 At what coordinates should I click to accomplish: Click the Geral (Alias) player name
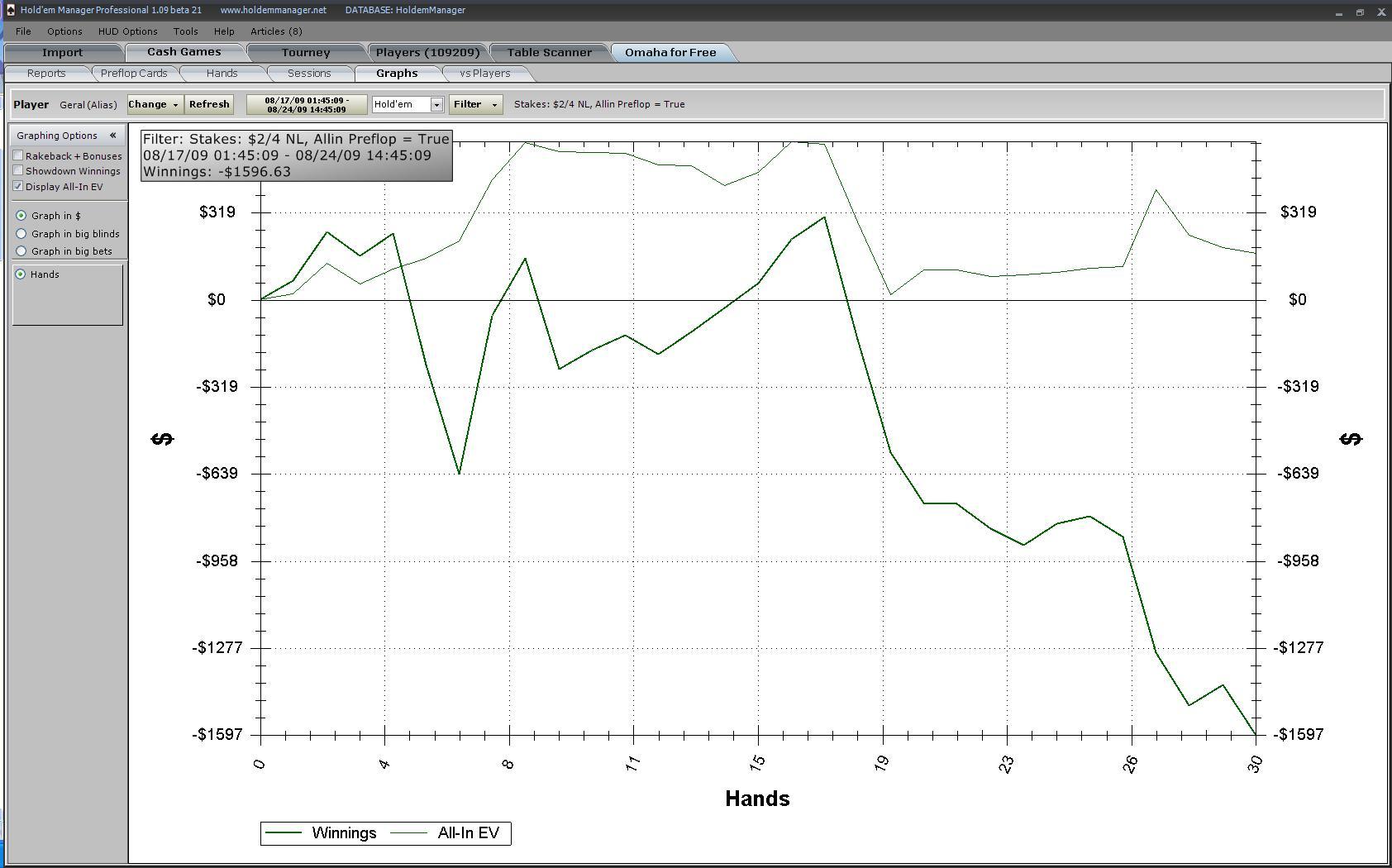(x=88, y=105)
